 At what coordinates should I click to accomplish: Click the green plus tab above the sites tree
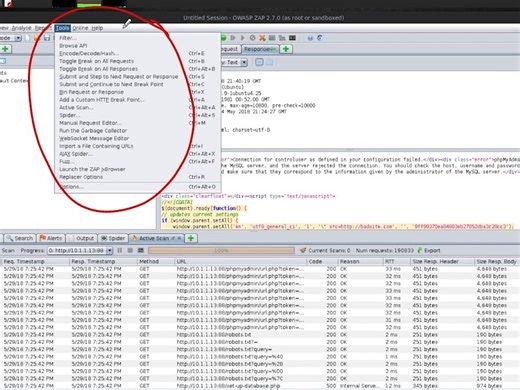(x=5, y=49)
